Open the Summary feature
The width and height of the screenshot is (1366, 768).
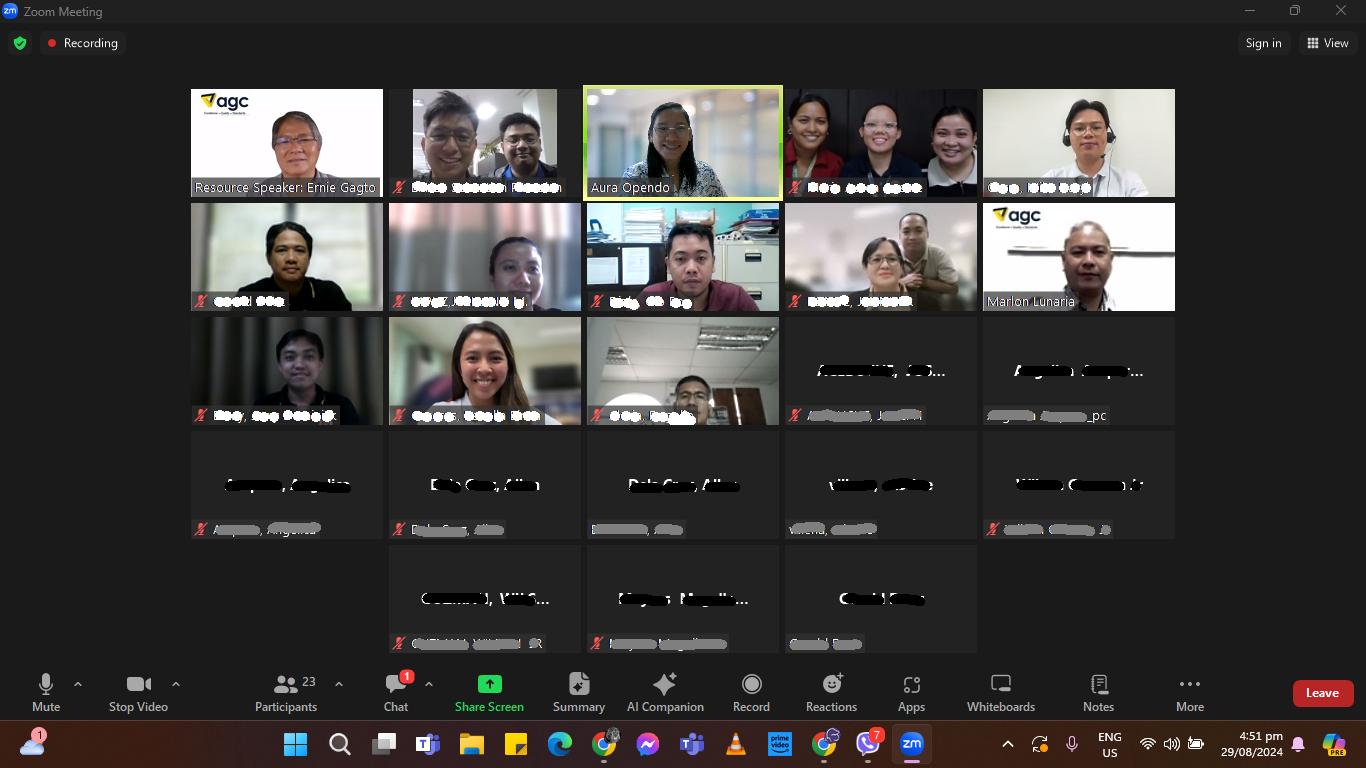[x=578, y=692]
